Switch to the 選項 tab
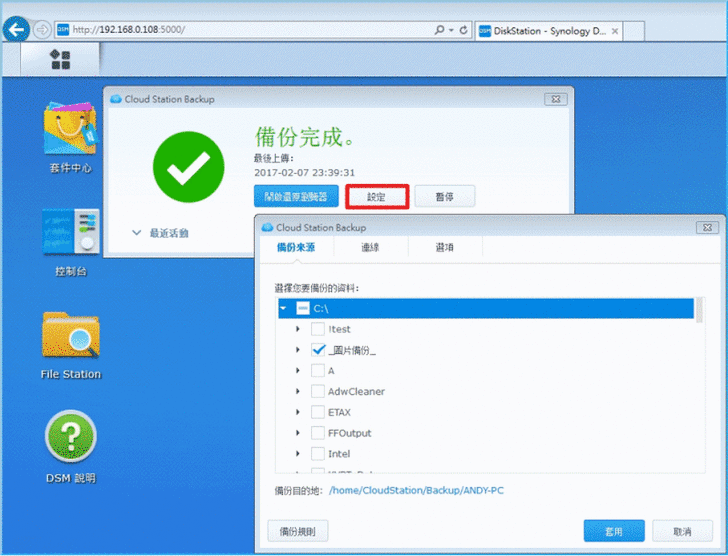The height and width of the screenshot is (556, 728). 445,247
